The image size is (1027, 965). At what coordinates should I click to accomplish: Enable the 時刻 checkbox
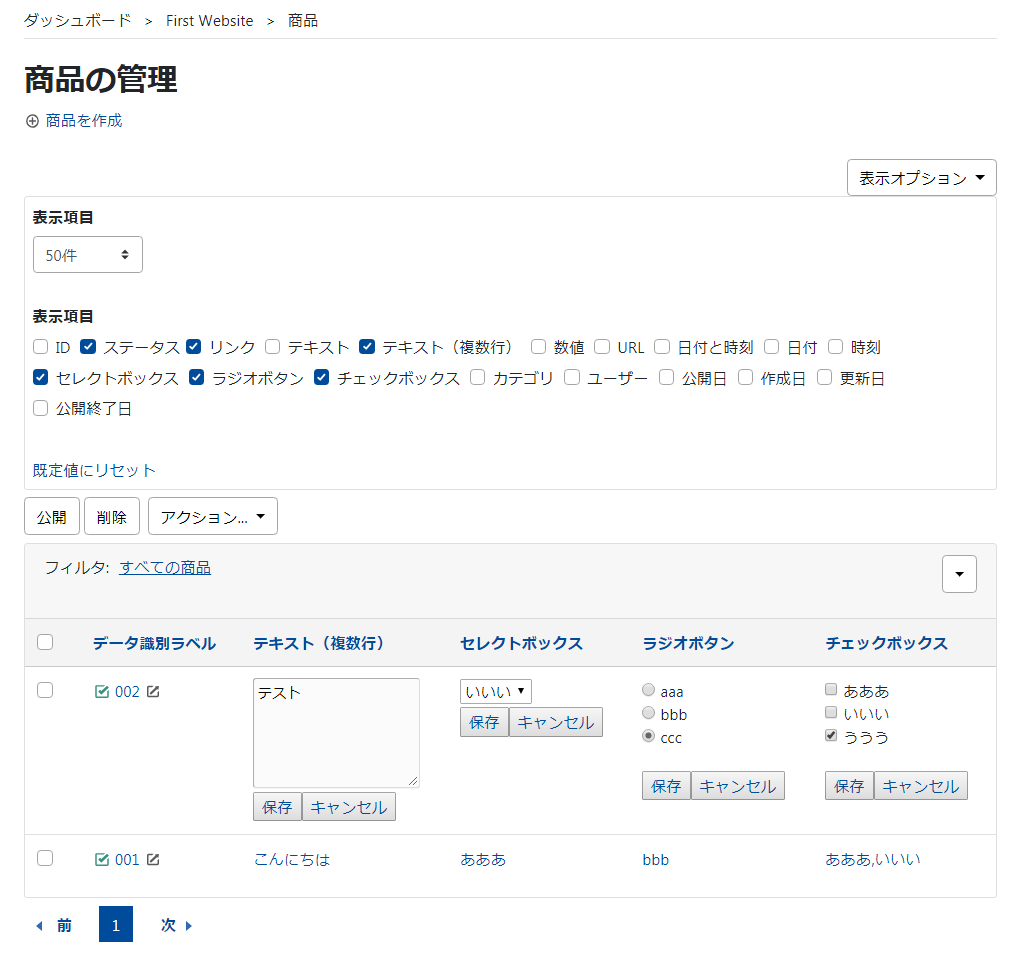[835, 347]
